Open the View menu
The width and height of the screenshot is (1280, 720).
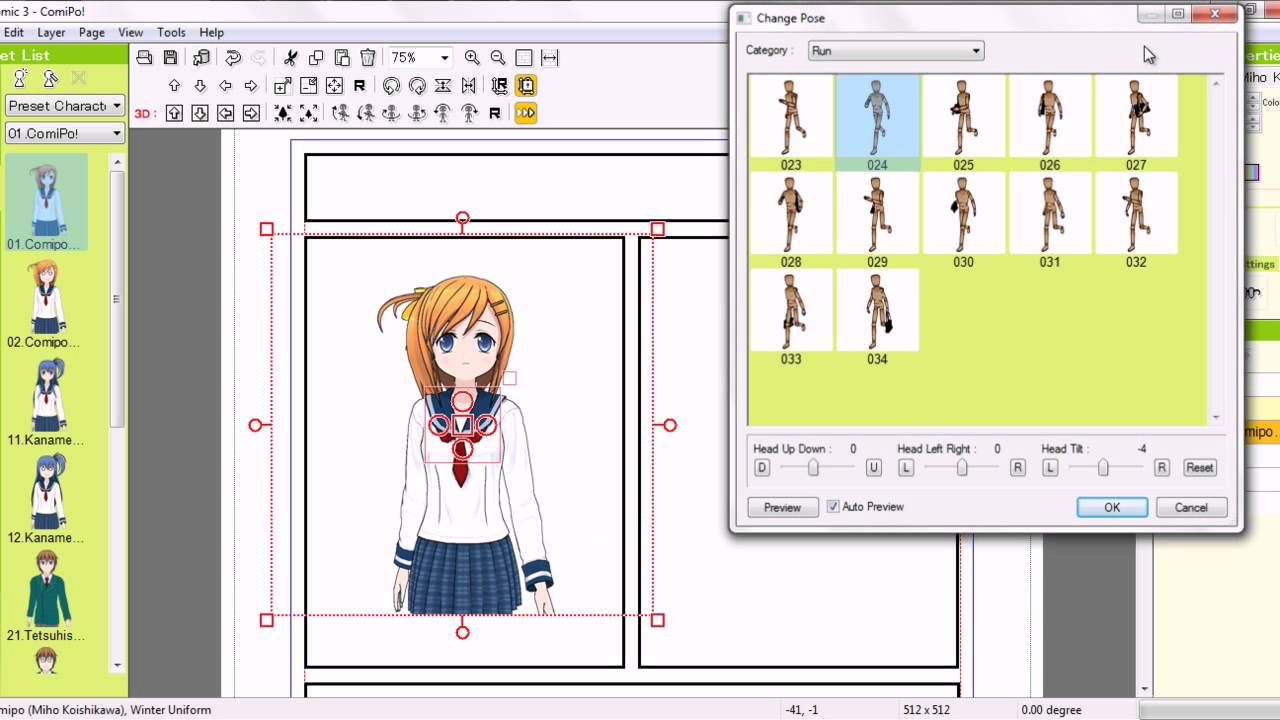click(x=131, y=33)
